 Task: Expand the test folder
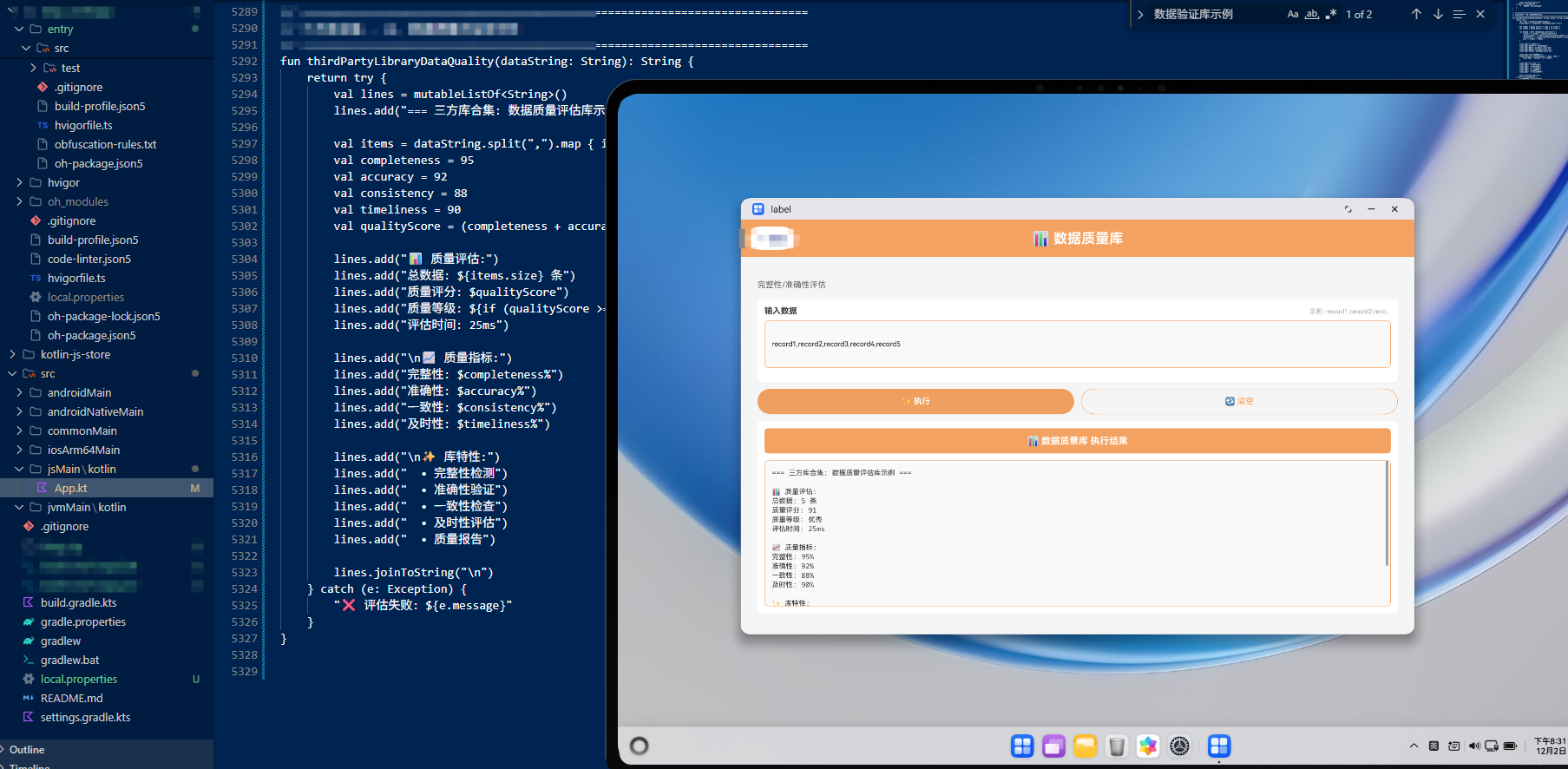[33, 68]
